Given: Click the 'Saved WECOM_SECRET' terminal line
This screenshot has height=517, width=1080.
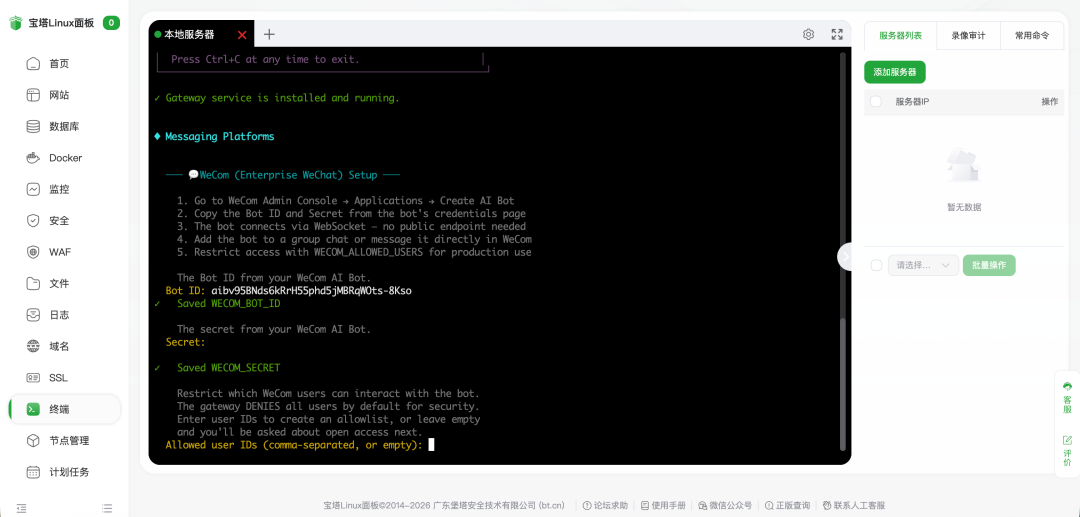Looking at the screenshot, I should point(229,368).
